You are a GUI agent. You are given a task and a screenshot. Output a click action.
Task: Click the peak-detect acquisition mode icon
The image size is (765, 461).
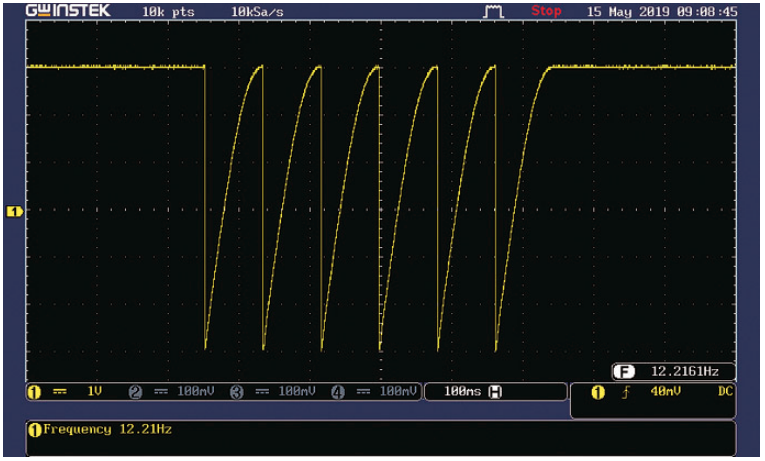point(493,12)
